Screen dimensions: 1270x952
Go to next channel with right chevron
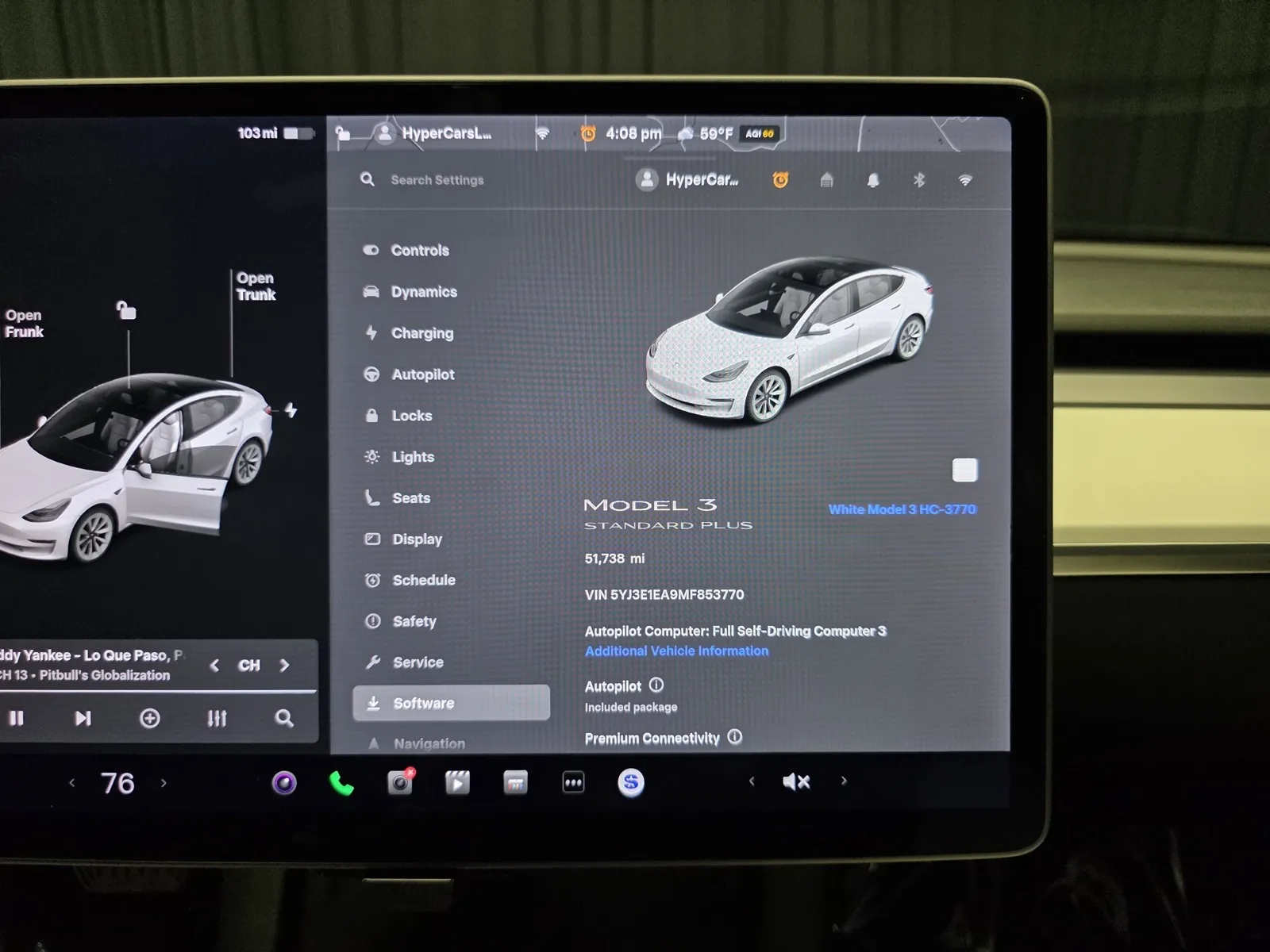pyautogui.click(x=284, y=666)
